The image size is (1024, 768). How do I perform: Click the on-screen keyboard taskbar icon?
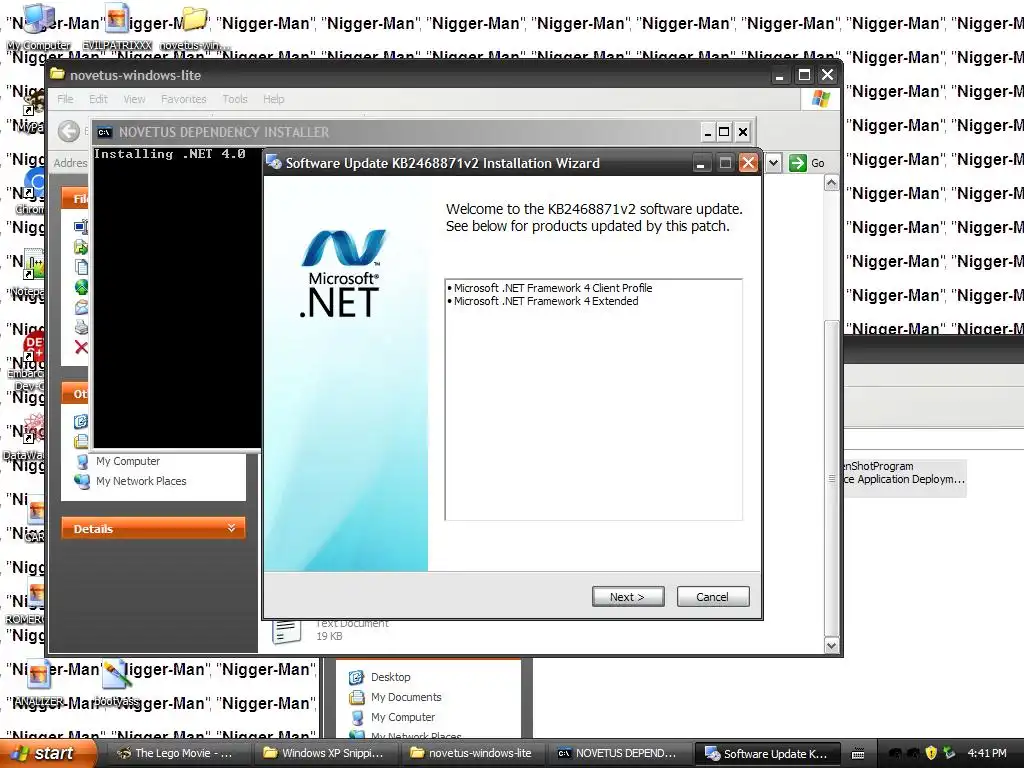pyautogui.click(x=858, y=754)
